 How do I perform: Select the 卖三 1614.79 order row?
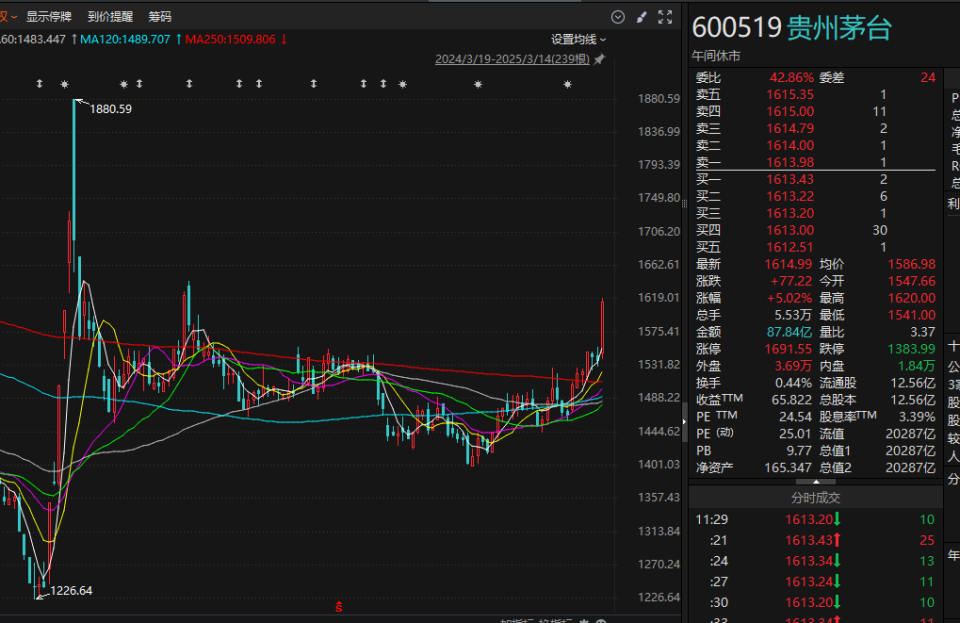coord(816,129)
